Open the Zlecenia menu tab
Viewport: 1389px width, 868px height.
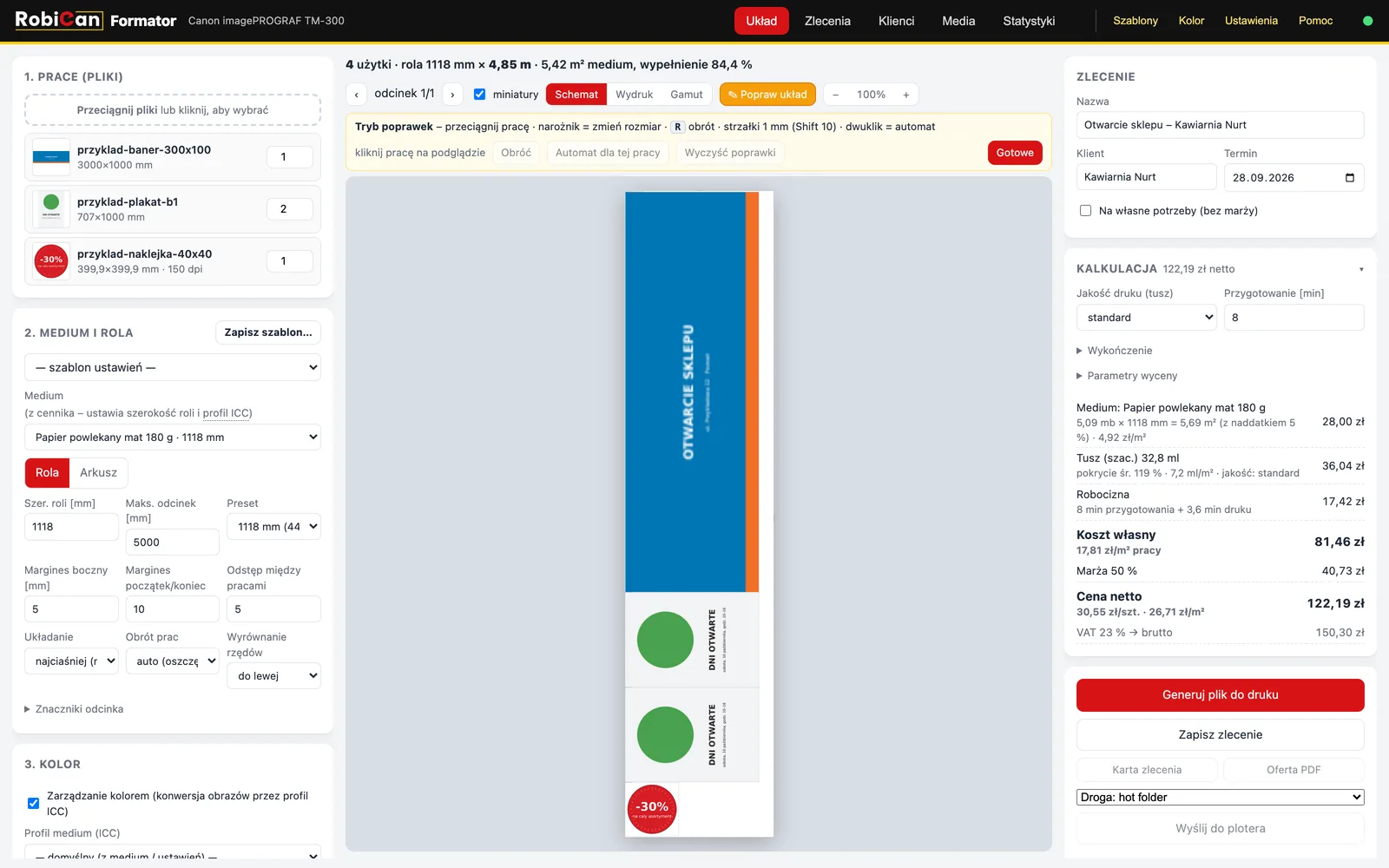(827, 21)
